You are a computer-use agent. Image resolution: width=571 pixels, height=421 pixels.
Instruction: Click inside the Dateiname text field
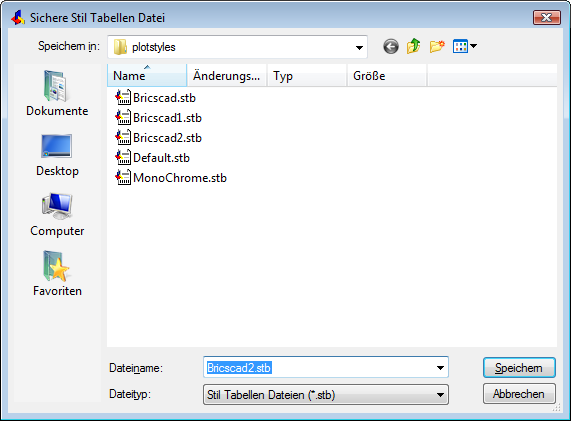pyautogui.click(x=319, y=368)
